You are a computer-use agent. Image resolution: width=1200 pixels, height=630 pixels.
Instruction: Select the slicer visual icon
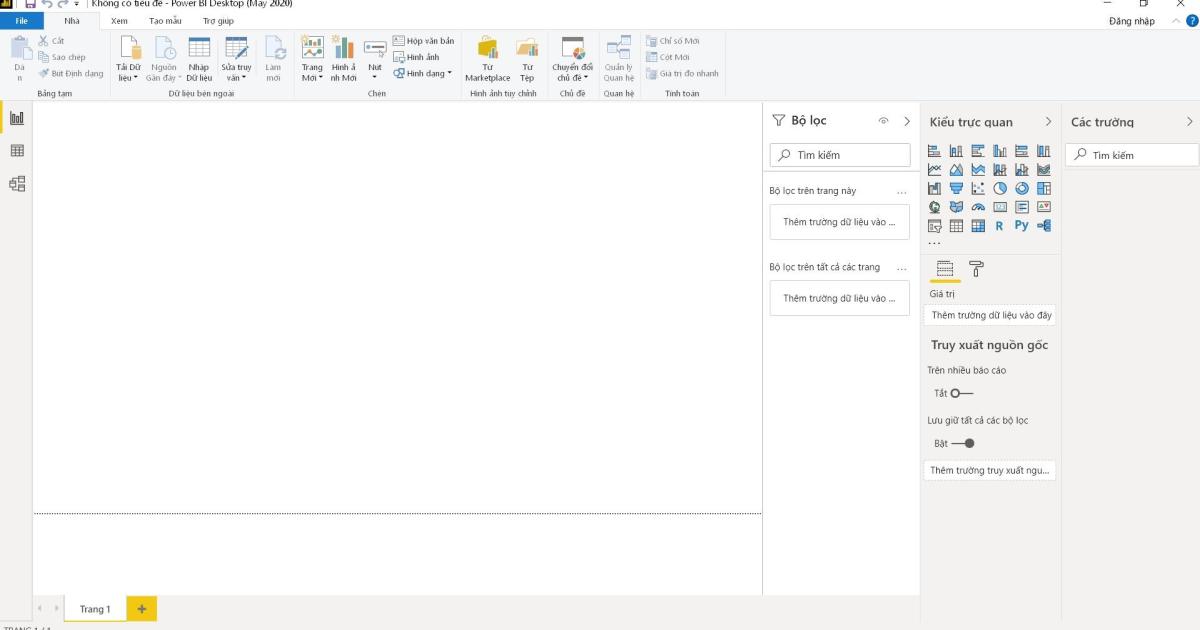coord(934,226)
